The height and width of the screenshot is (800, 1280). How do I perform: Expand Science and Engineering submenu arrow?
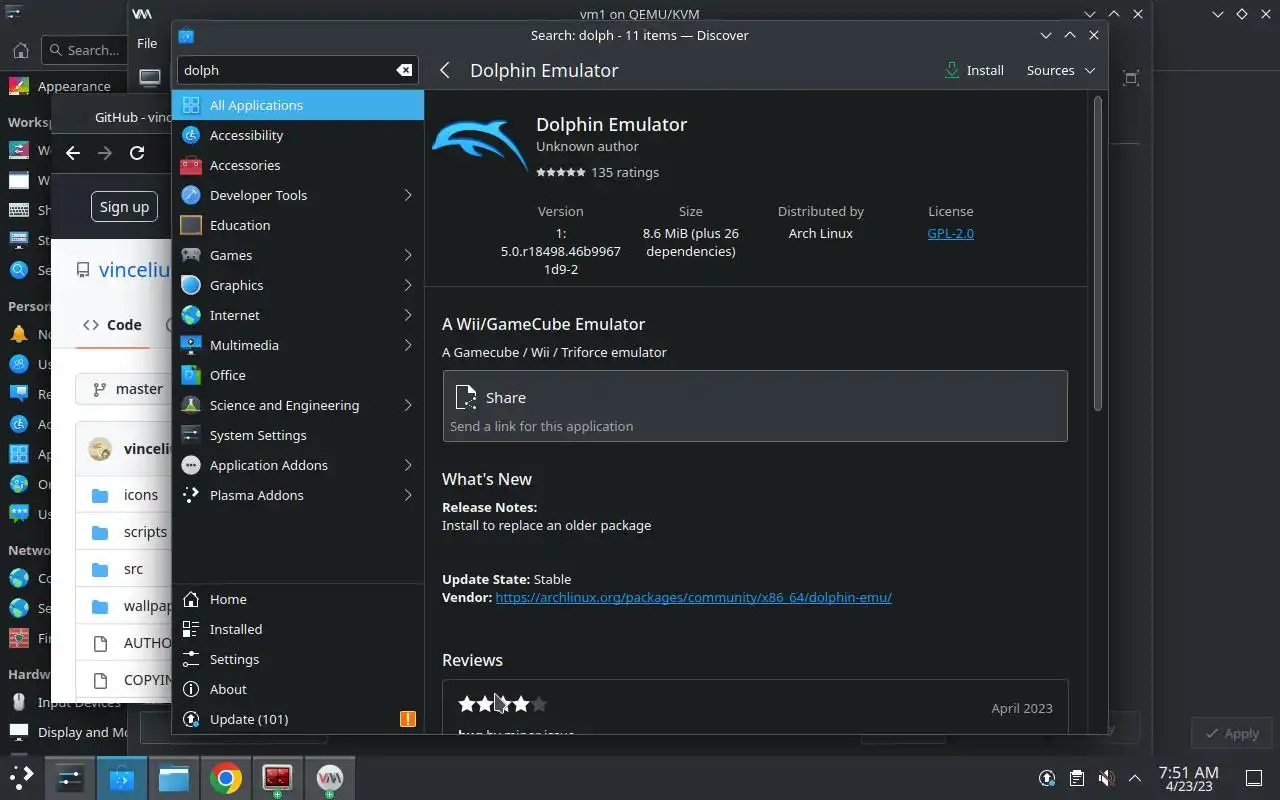point(408,405)
